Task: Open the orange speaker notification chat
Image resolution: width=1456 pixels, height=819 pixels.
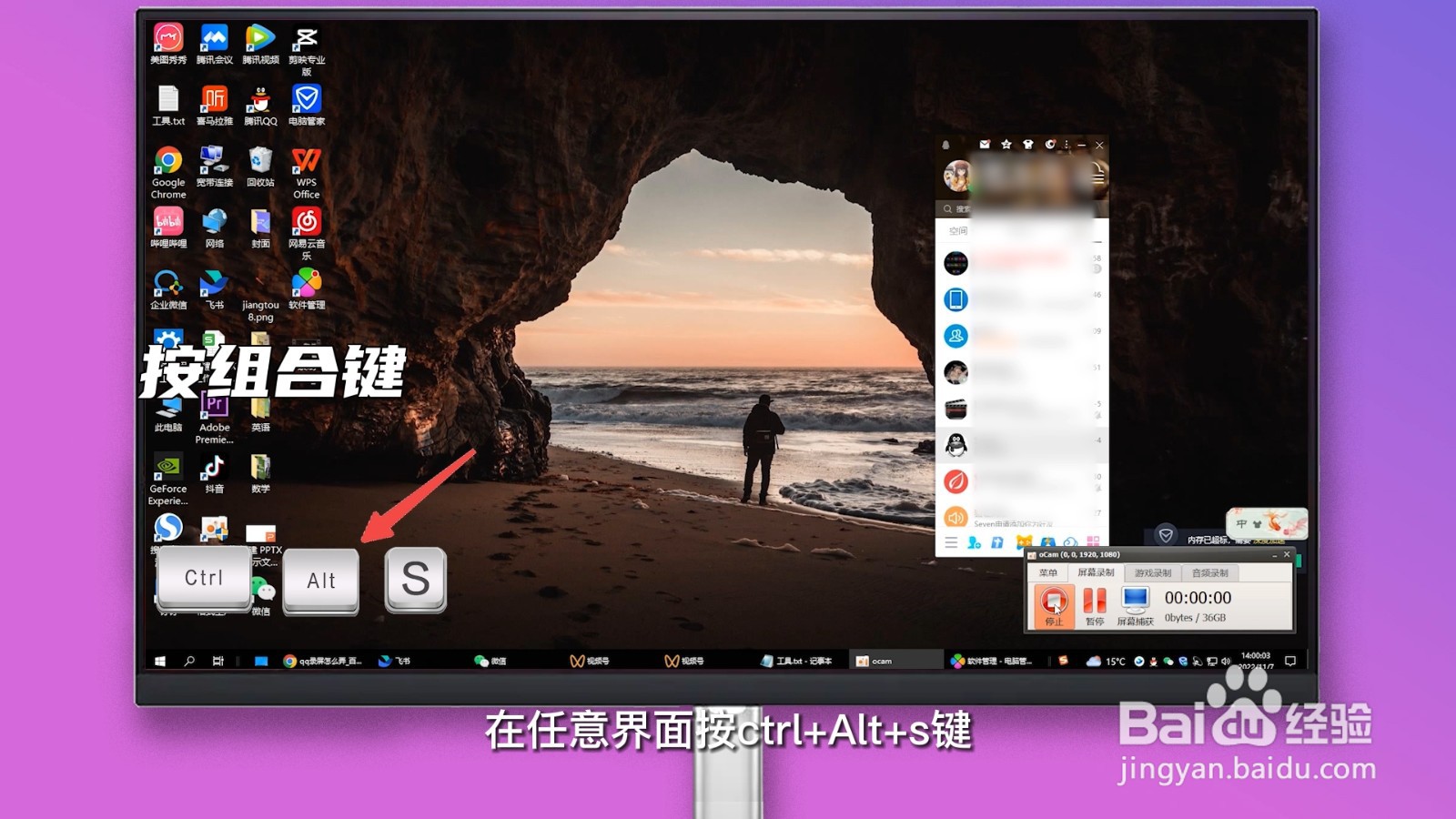Action: 955,517
